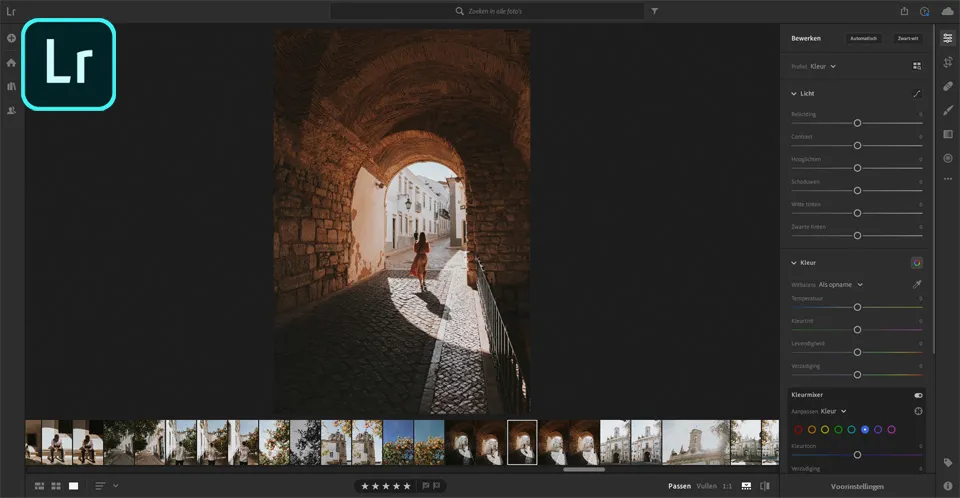
Task: Open Voorinstellingen presets
Action: [x=857, y=486]
